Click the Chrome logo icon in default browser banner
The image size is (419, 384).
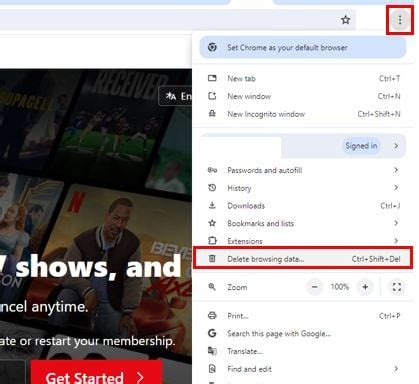pos(212,47)
